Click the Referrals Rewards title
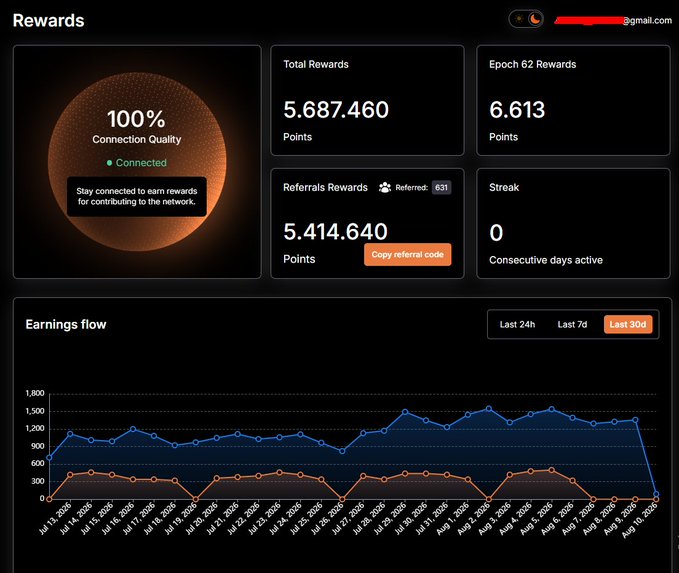The image size is (679, 573). [325, 188]
